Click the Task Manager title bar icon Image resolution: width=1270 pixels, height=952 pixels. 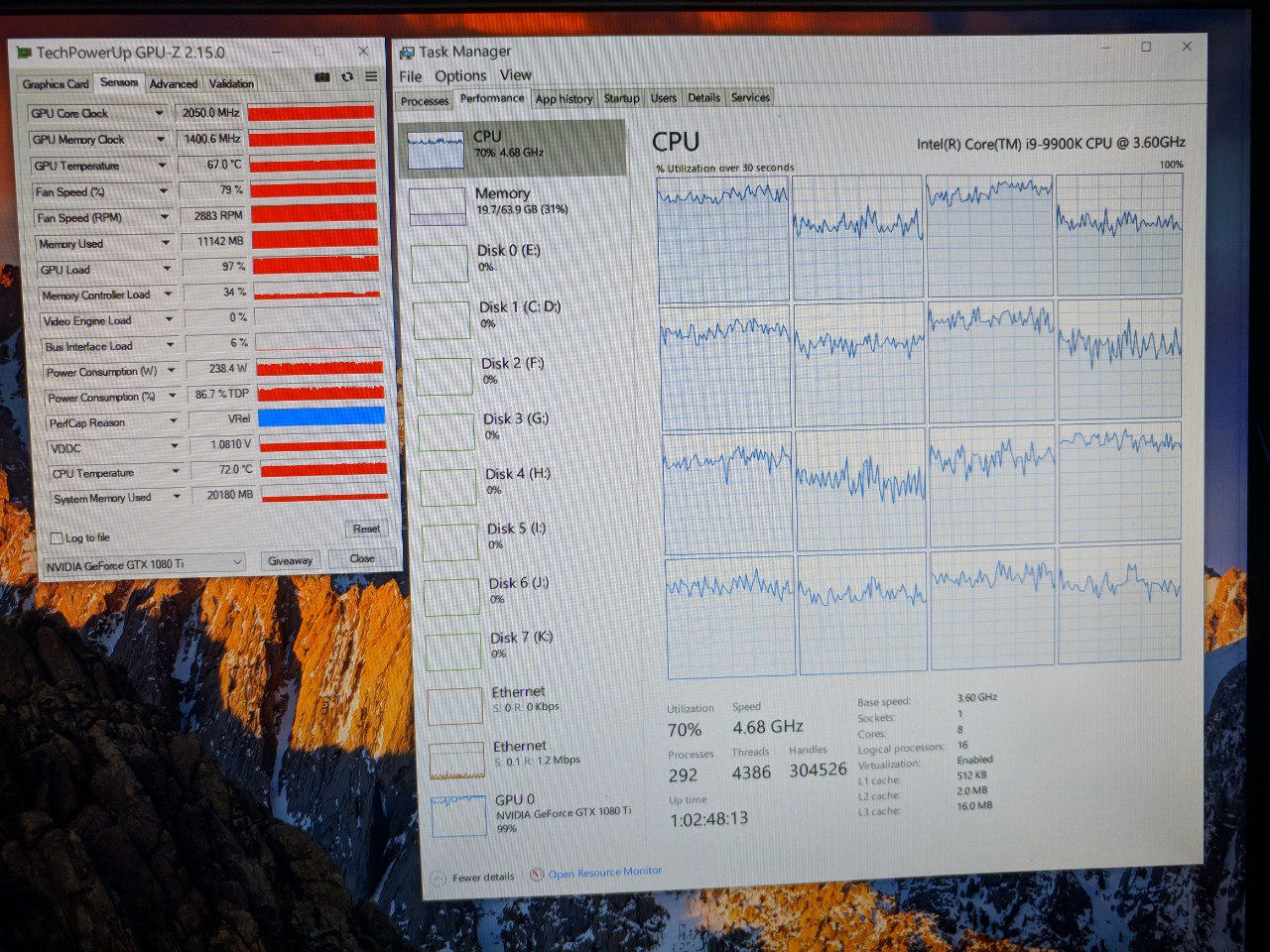(x=407, y=52)
